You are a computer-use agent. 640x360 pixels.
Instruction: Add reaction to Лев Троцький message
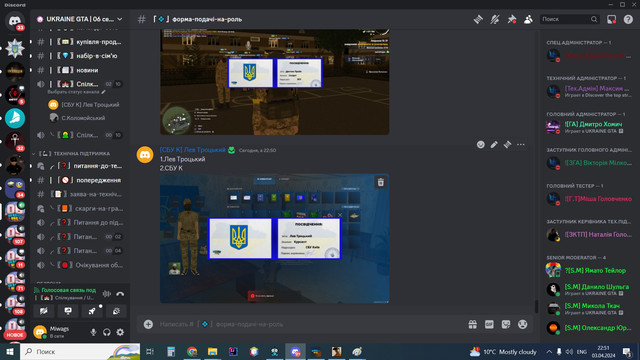480,144
